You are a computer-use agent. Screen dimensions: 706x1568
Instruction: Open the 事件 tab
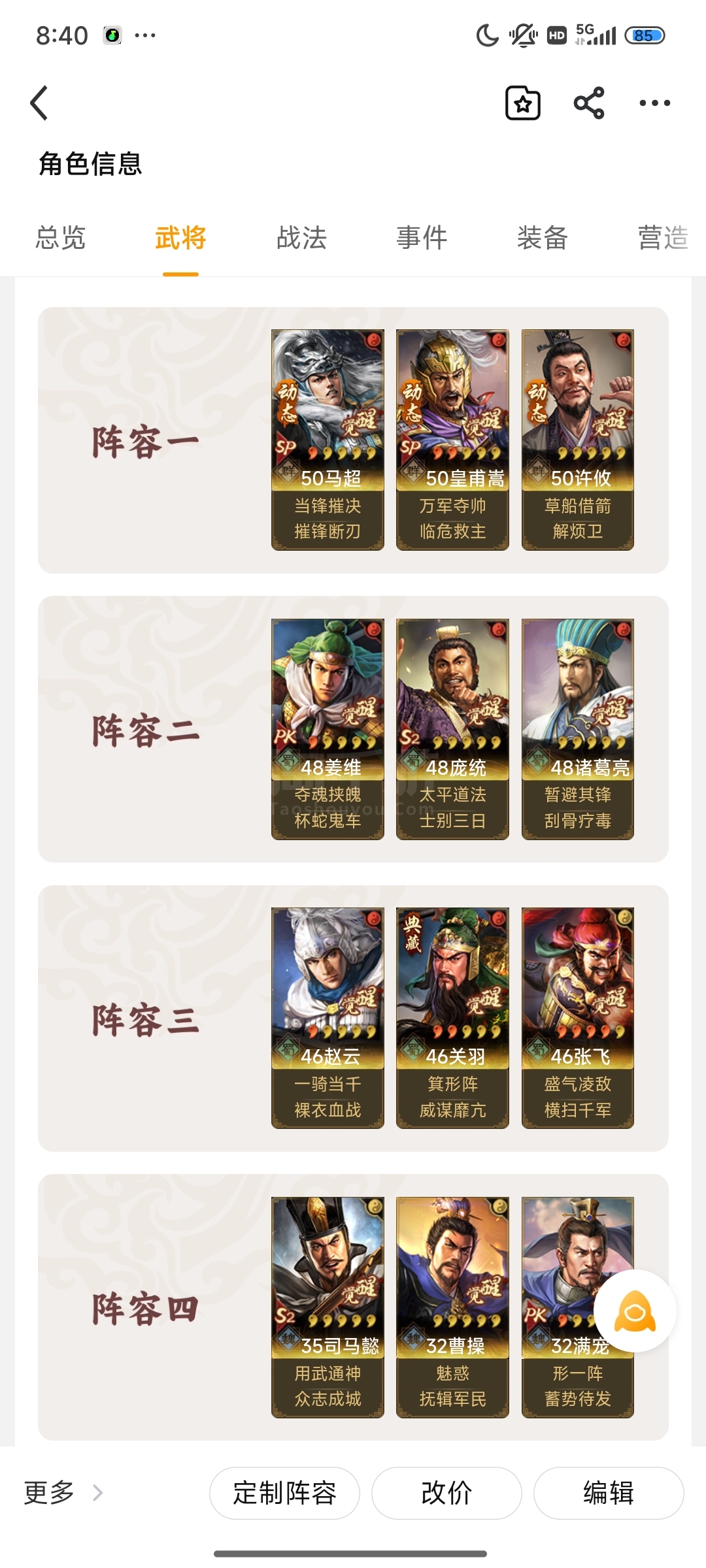point(422,238)
